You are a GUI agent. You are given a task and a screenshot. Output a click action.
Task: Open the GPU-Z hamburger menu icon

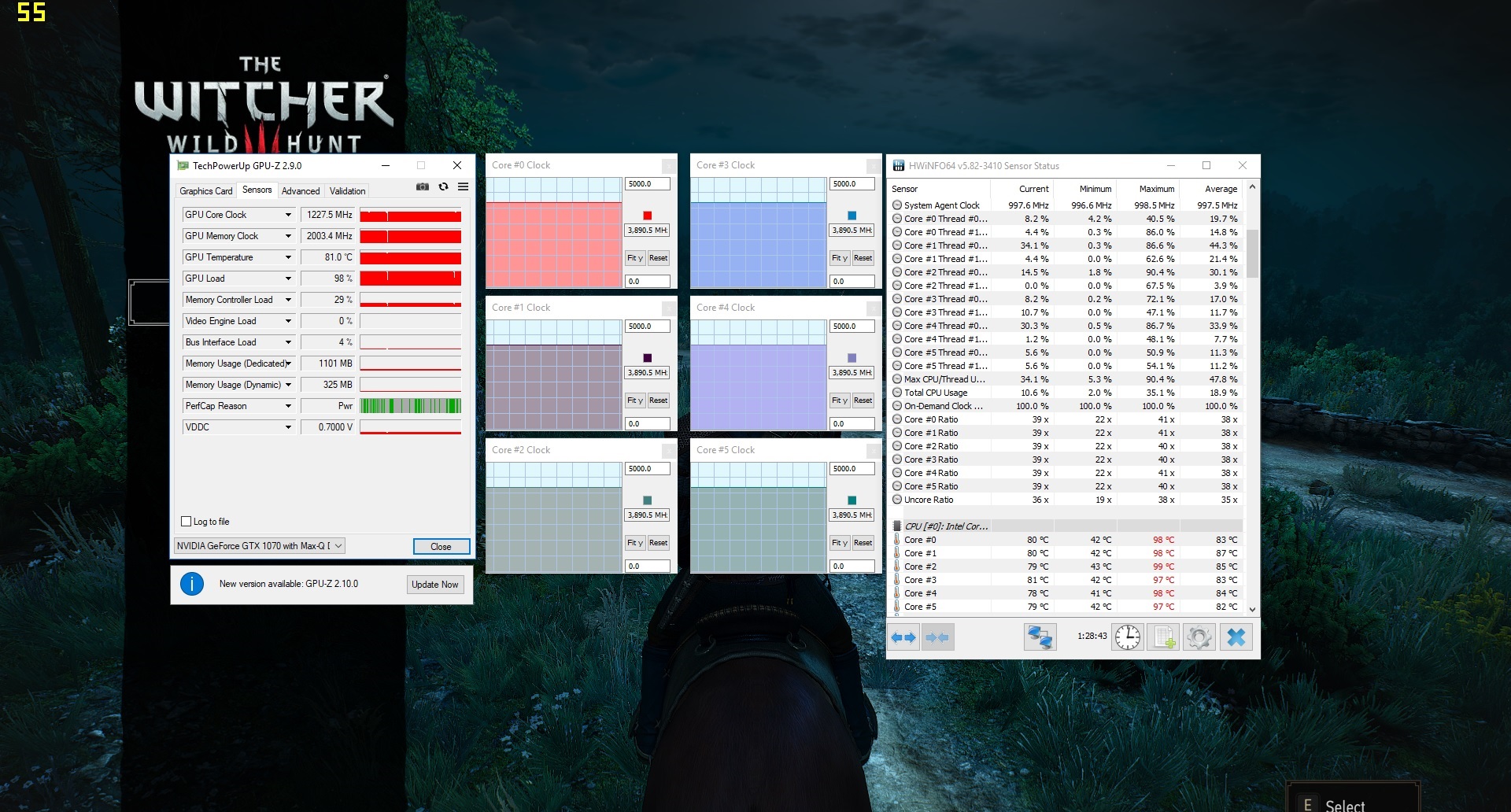click(x=463, y=186)
